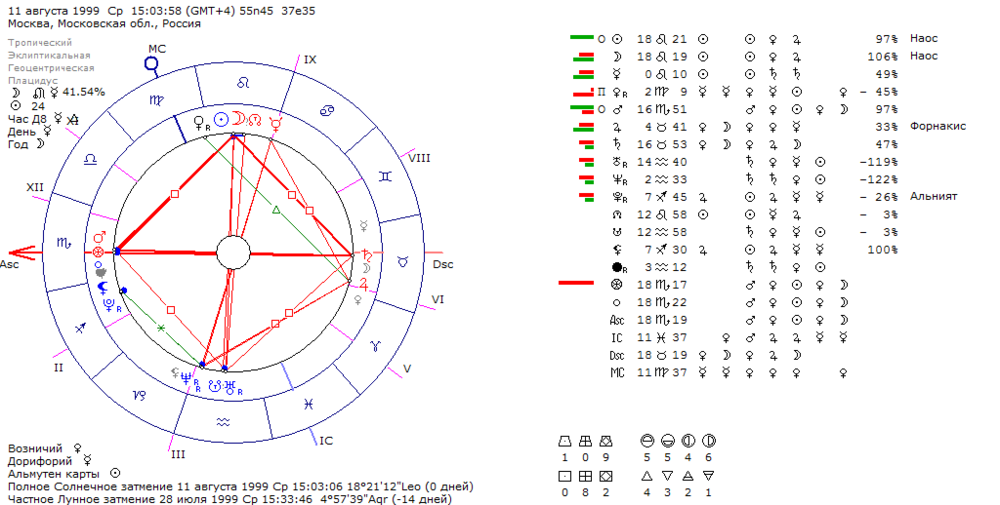1000x505 pixels.
Task: Click the 'Частное Лунное затмение' line
Action: click(x=230, y=499)
